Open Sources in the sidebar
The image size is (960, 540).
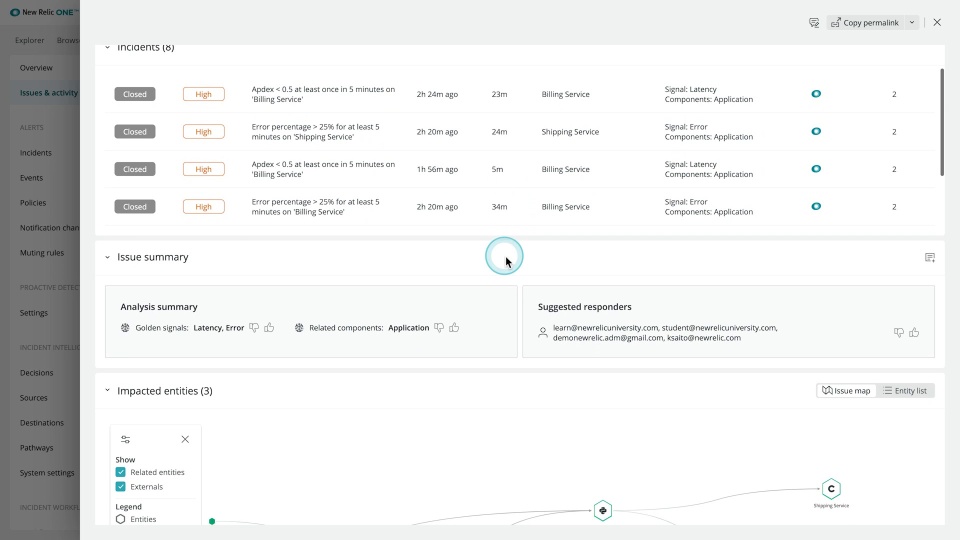point(34,398)
